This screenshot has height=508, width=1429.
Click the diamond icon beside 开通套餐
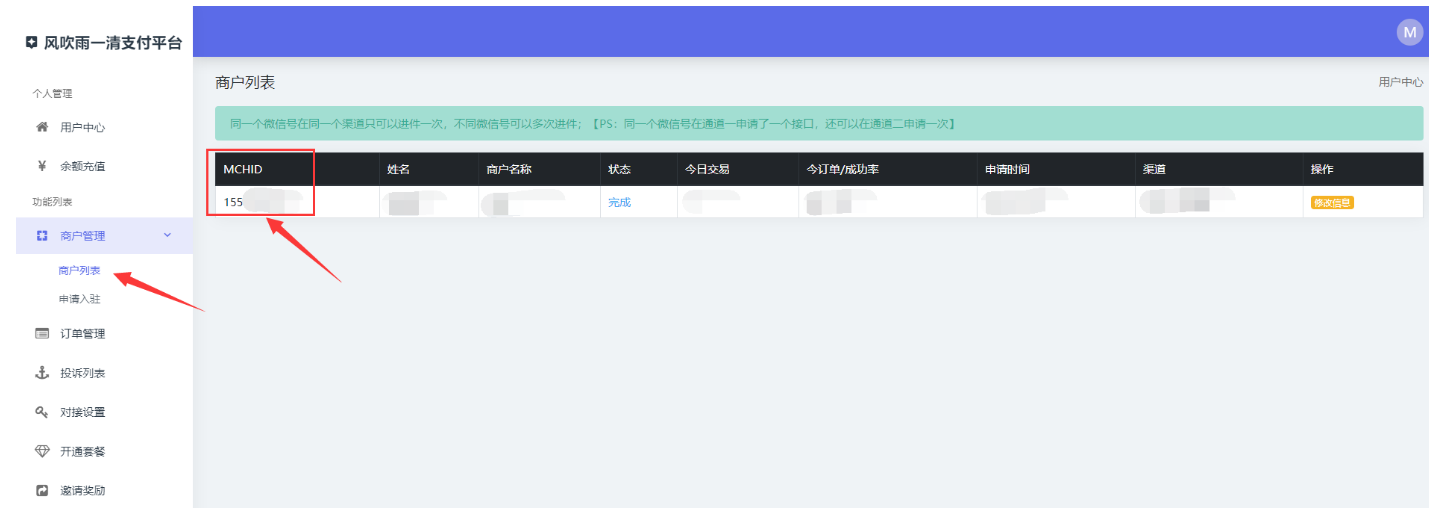coord(42,451)
